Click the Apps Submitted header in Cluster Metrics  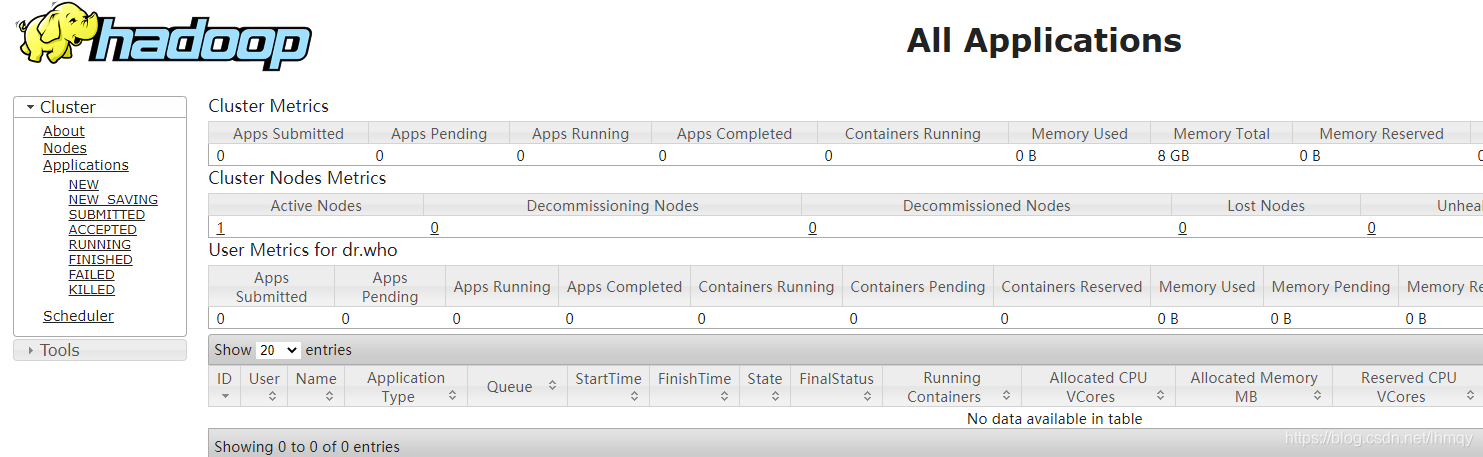[x=288, y=134]
